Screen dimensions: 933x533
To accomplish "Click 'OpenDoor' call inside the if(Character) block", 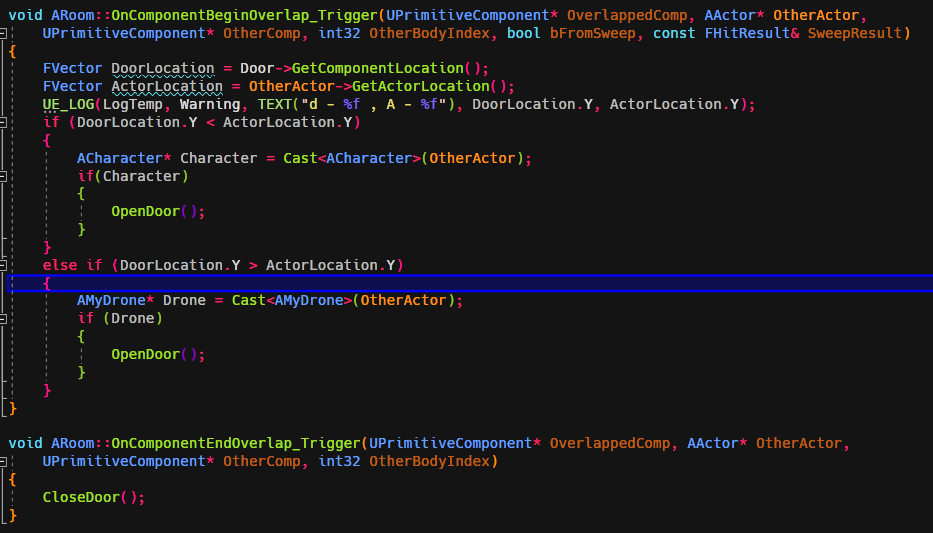I will point(145,212).
